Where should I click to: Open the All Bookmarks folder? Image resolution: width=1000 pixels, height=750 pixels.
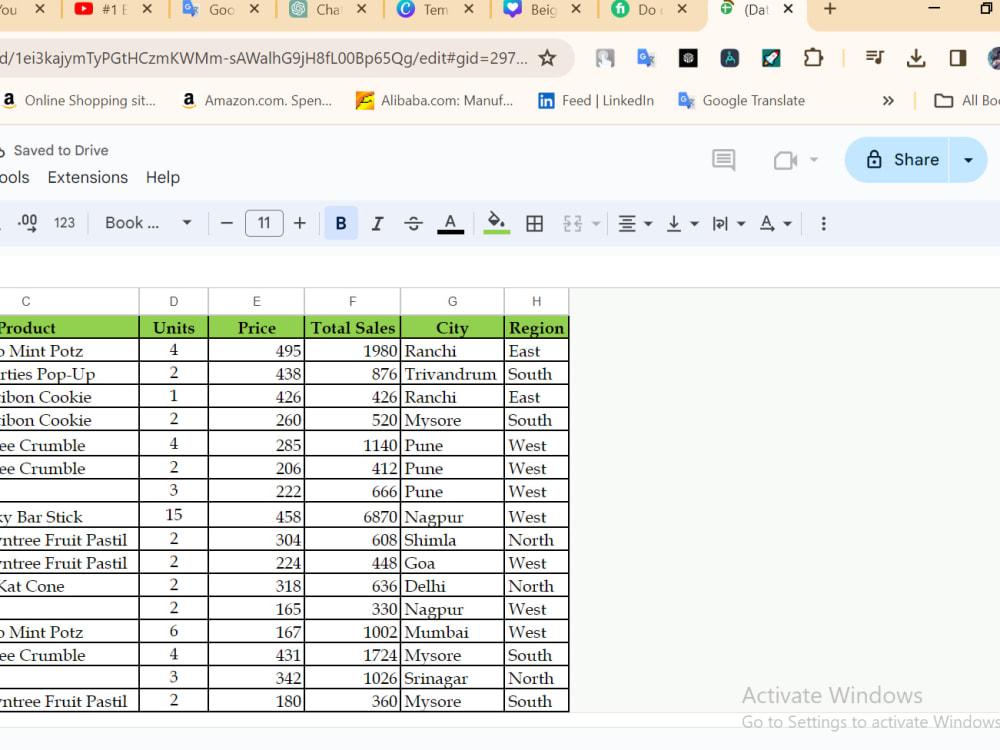[966, 100]
